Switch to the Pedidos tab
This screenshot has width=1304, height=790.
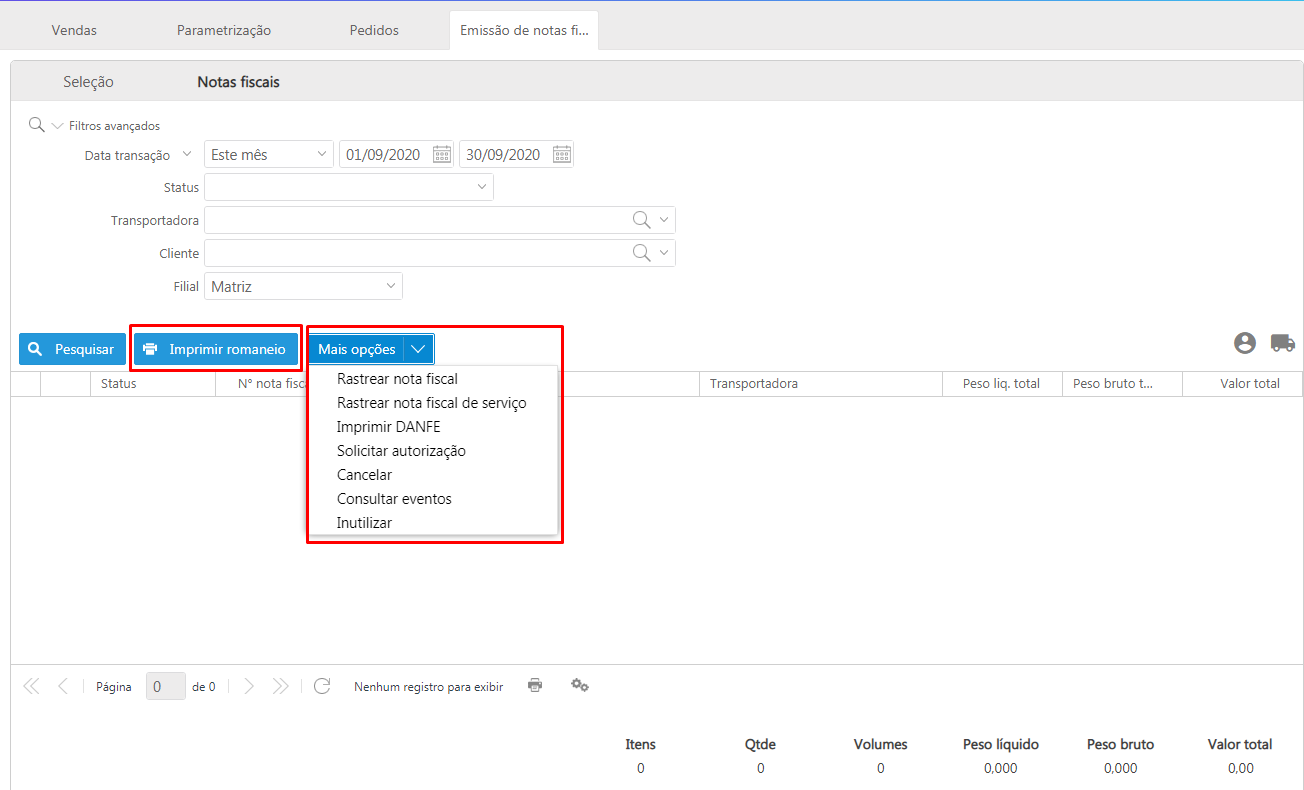click(x=374, y=30)
